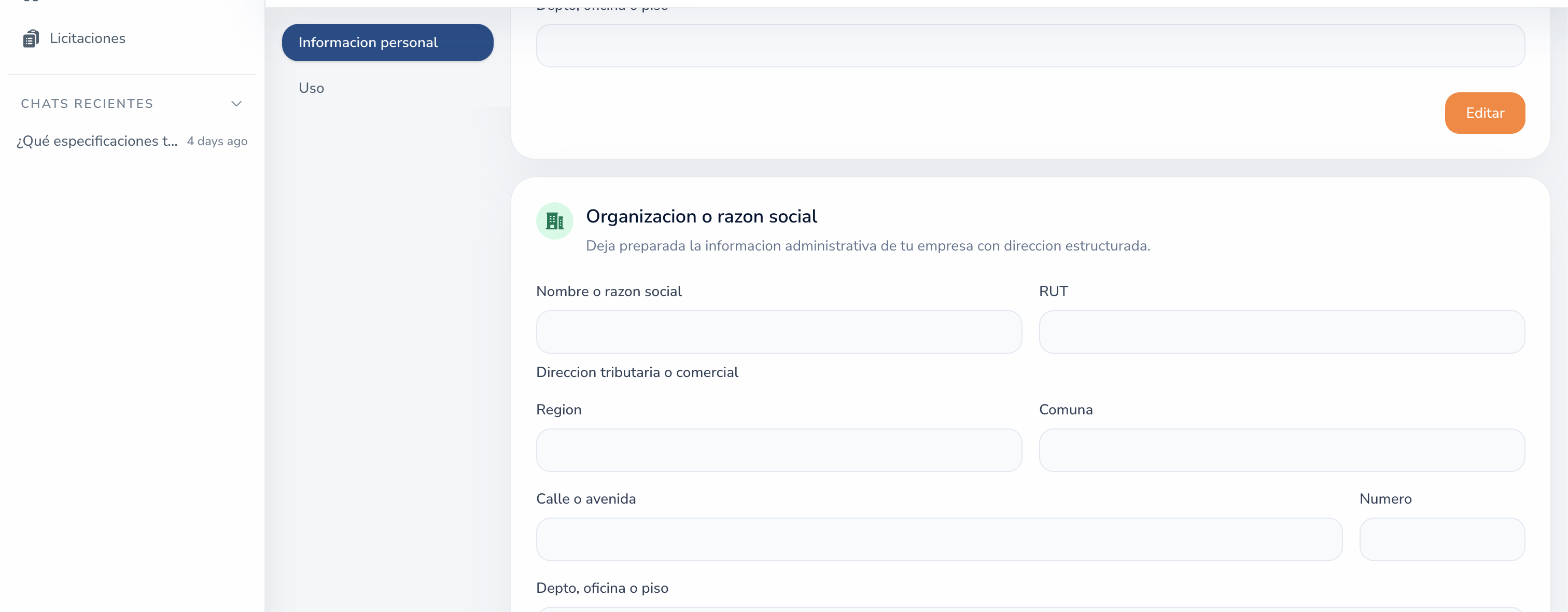The image size is (1568, 612).
Task: Select the Licitaciones clipboard icon
Action: coord(32,38)
